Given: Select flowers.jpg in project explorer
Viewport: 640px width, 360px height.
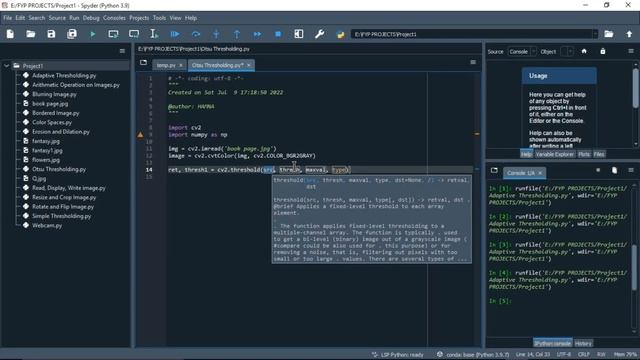Looking at the screenshot, I should 46,160.
